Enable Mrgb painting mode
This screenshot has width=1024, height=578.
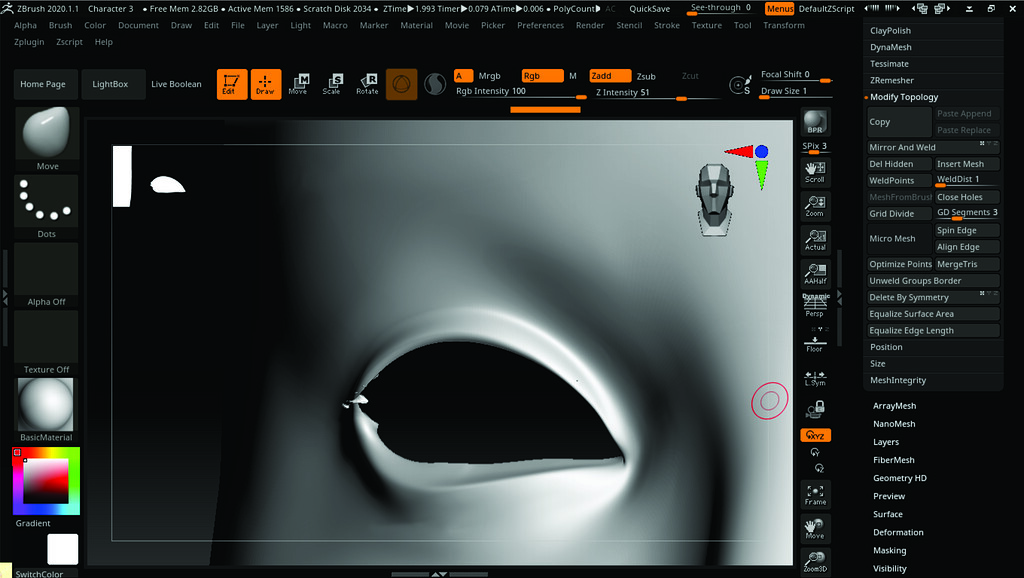488,75
